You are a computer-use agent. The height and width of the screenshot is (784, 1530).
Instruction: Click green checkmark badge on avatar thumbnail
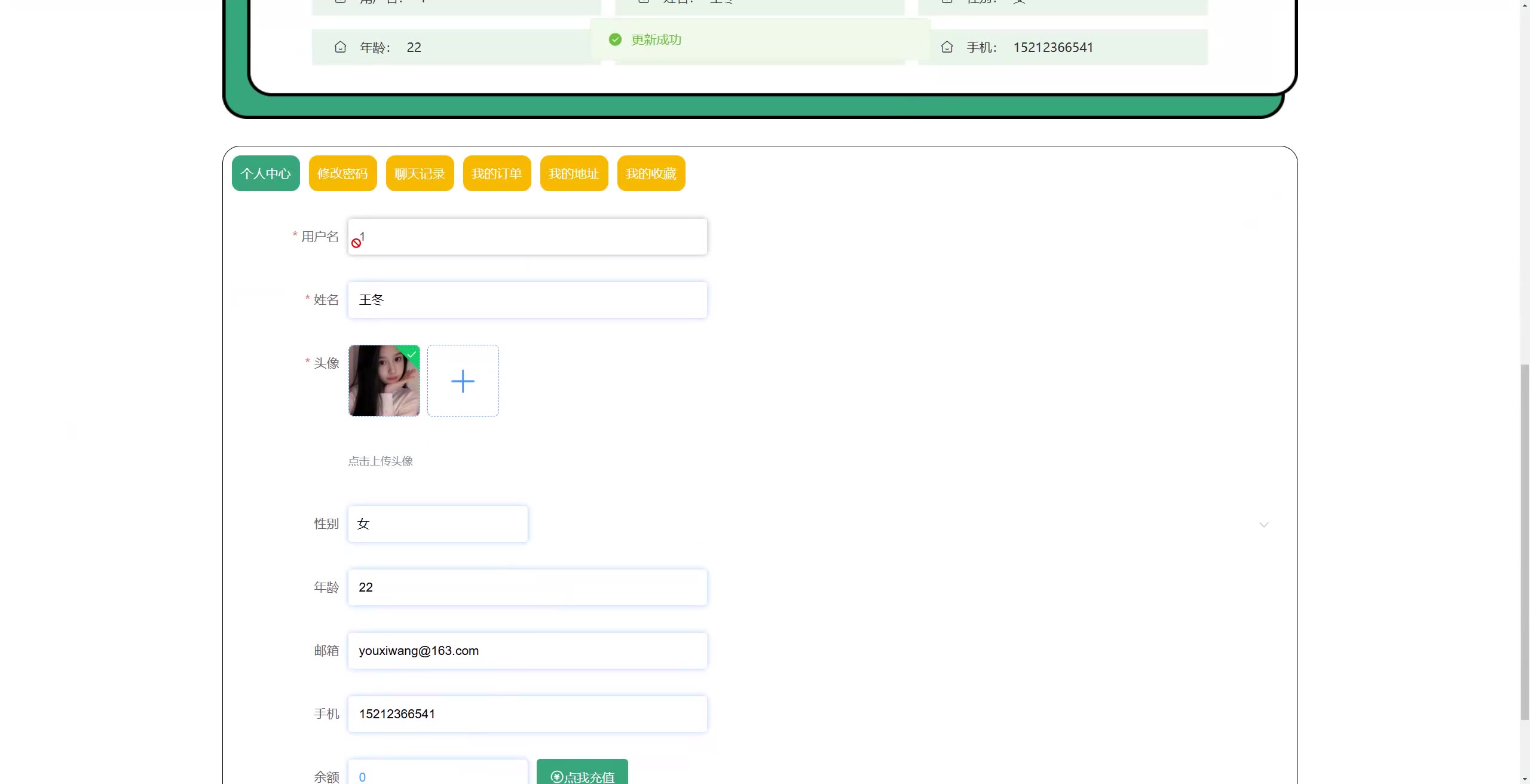tap(412, 354)
